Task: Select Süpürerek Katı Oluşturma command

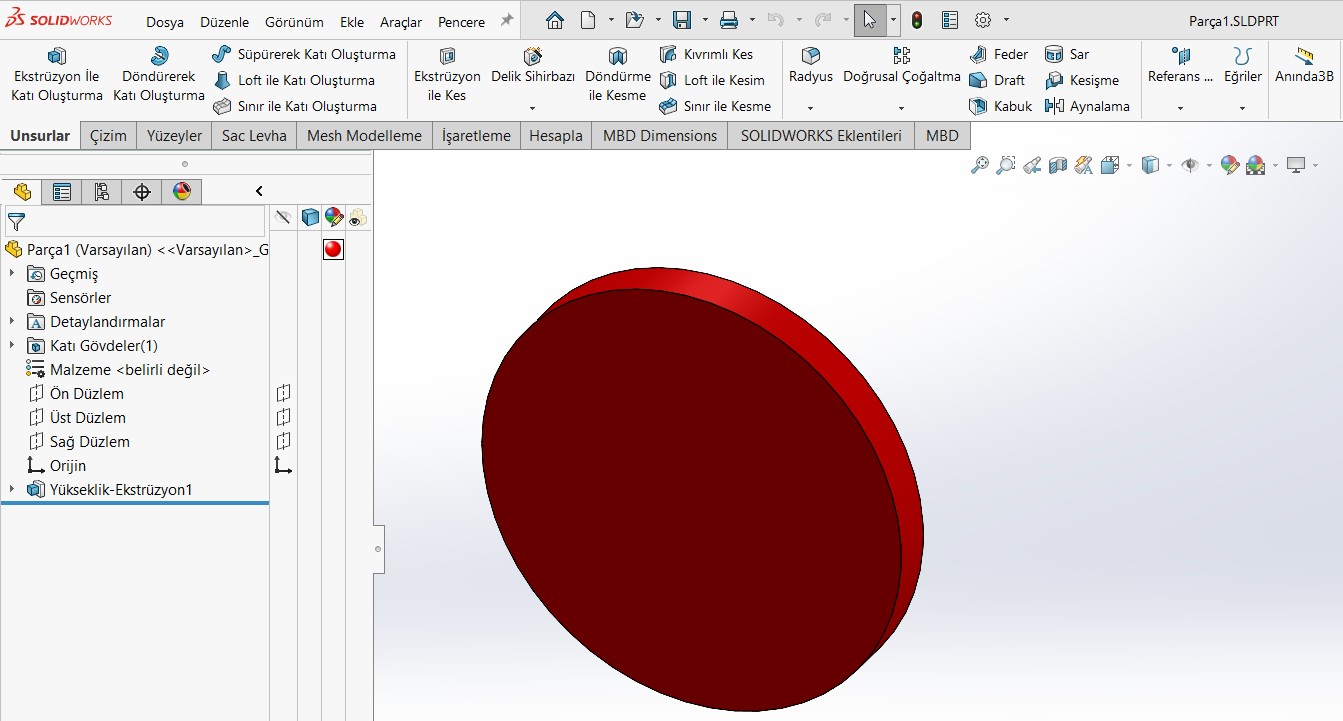Action: pyautogui.click(x=304, y=54)
